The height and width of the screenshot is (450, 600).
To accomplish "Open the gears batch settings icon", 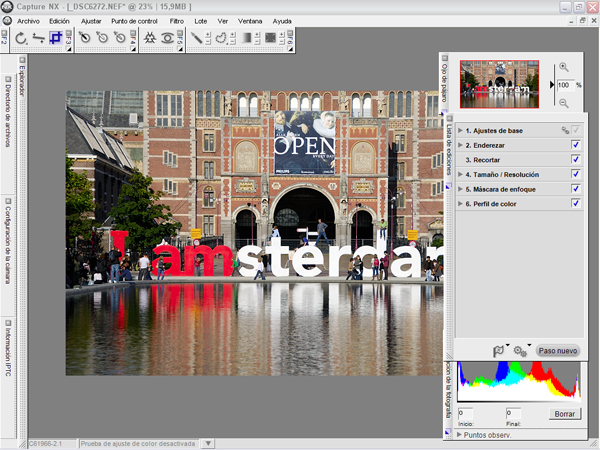I will (520, 351).
